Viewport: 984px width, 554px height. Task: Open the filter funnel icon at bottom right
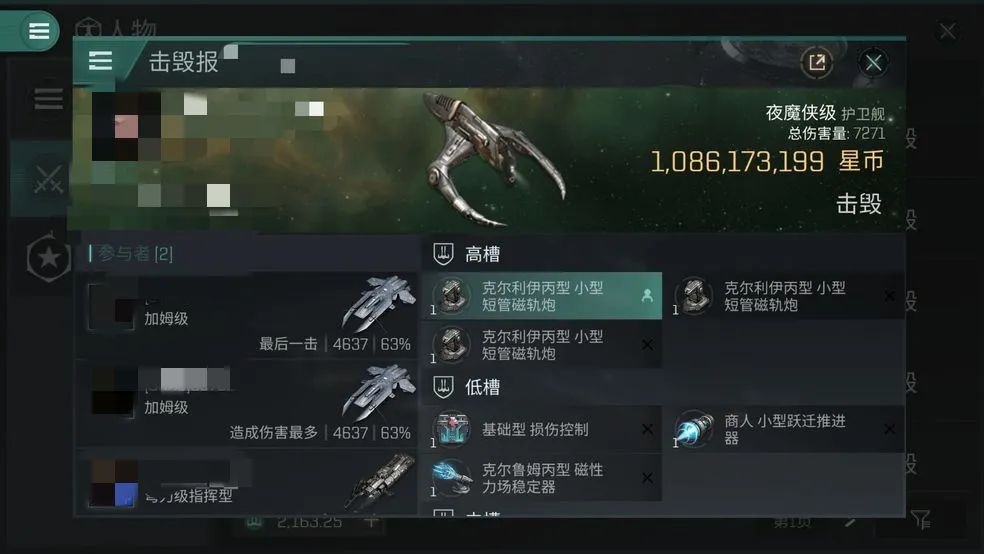921,519
